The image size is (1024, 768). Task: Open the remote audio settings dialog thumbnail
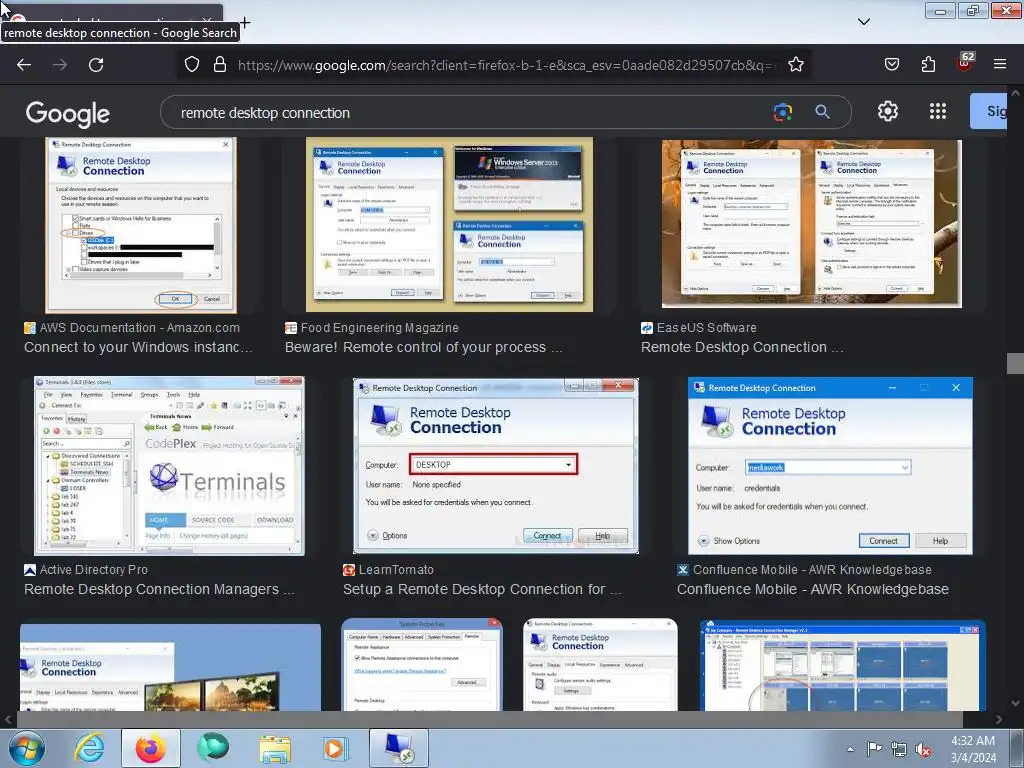tap(600, 664)
